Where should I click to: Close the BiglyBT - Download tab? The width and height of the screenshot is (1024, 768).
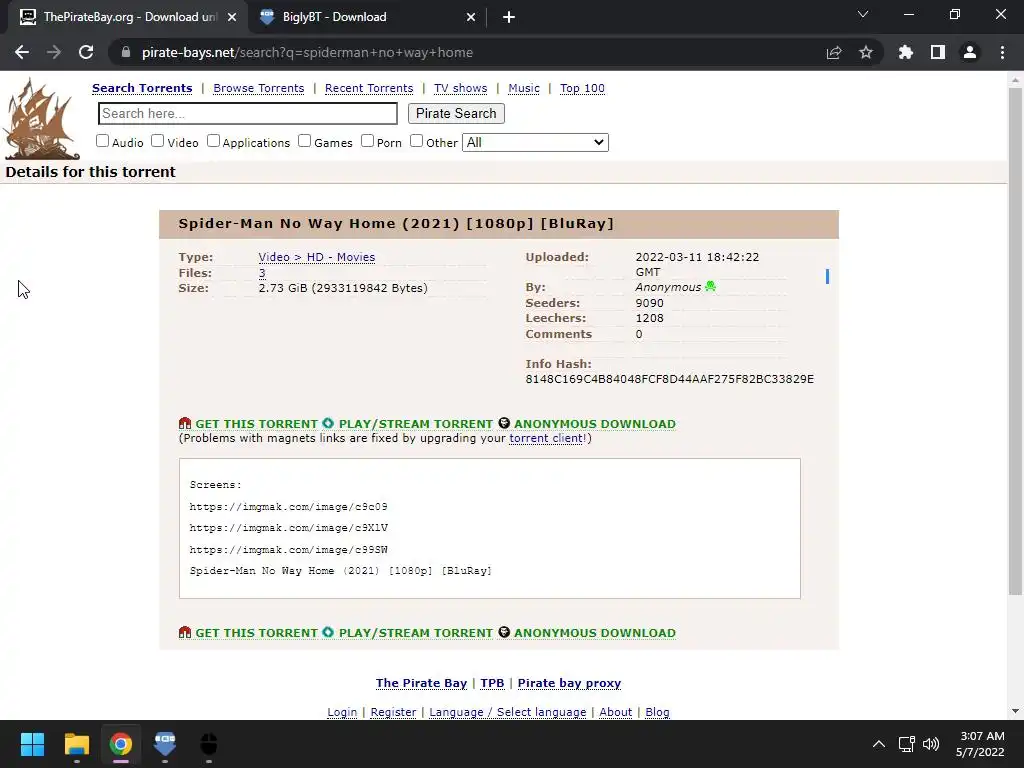click(x=471, y=17)
